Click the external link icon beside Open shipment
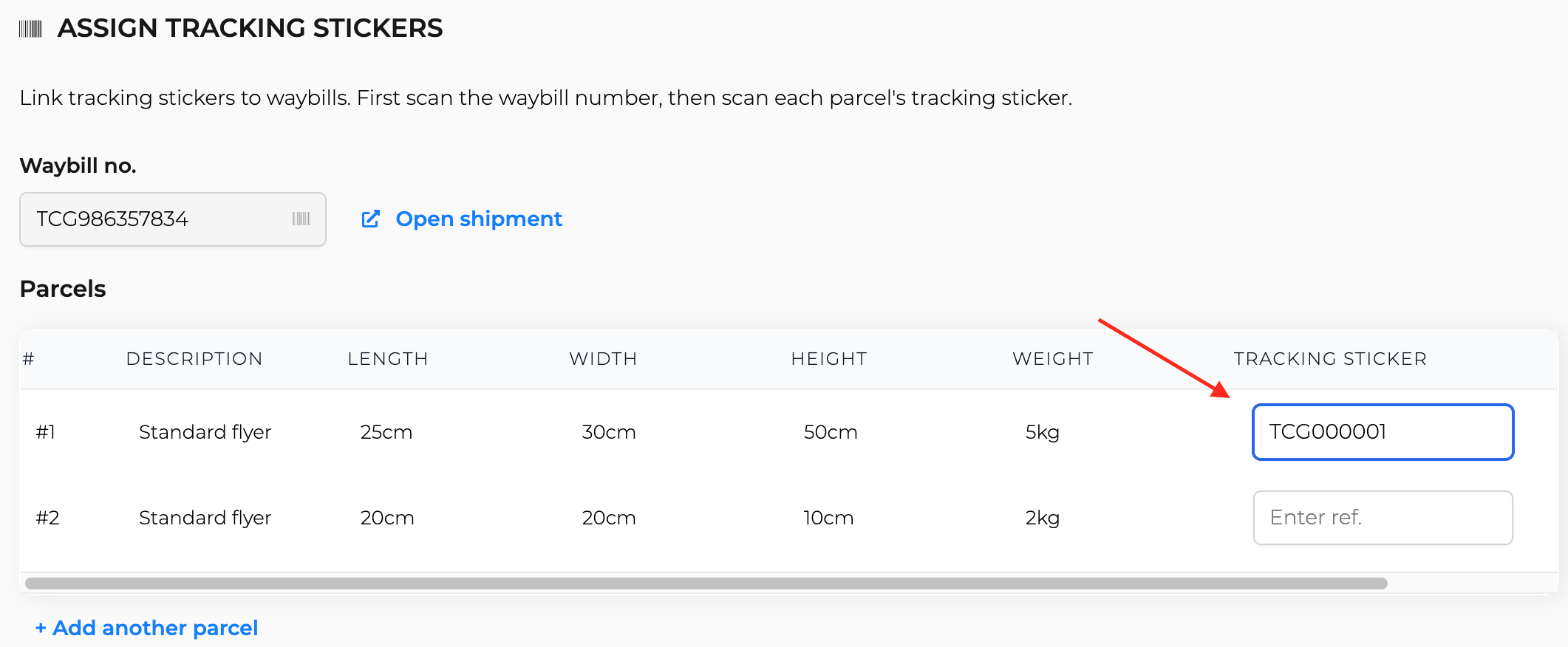 [370, 219]
